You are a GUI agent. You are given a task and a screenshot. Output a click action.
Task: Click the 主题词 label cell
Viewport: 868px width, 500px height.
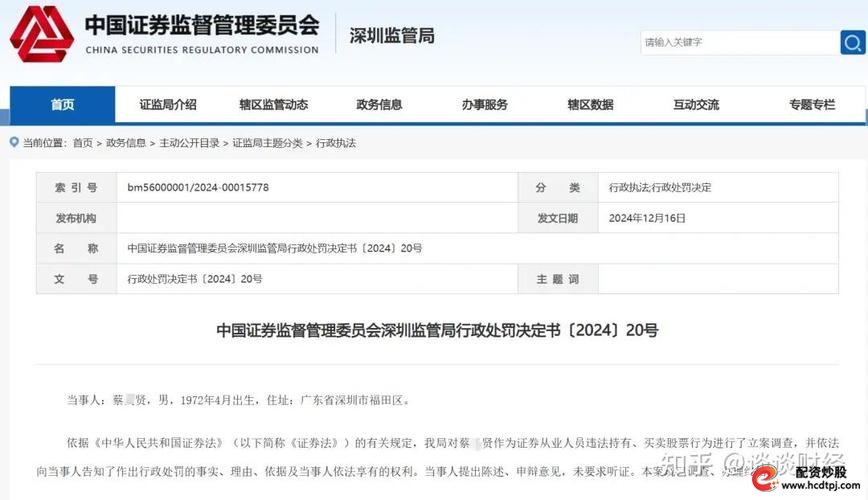[x=558, y=279]
